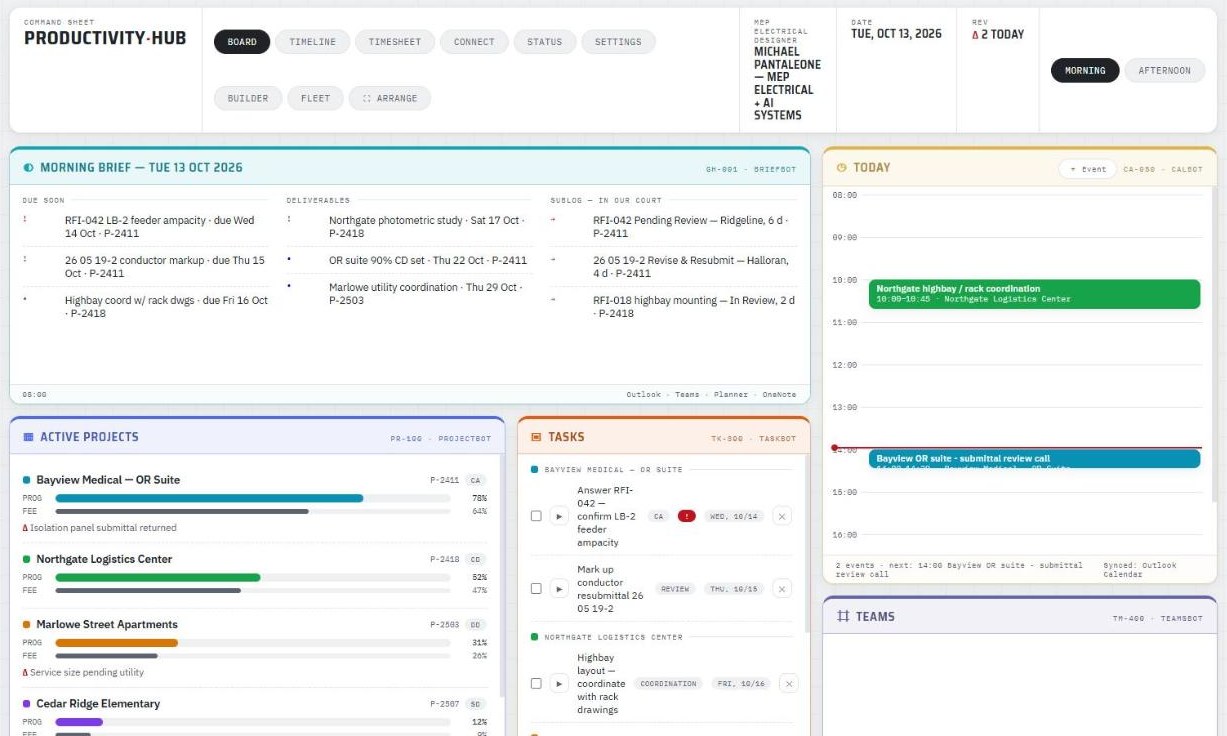The width and height of the screenshot is (1227, 736).
Task: Switch to Morning view
Action: click(1085, 71)
